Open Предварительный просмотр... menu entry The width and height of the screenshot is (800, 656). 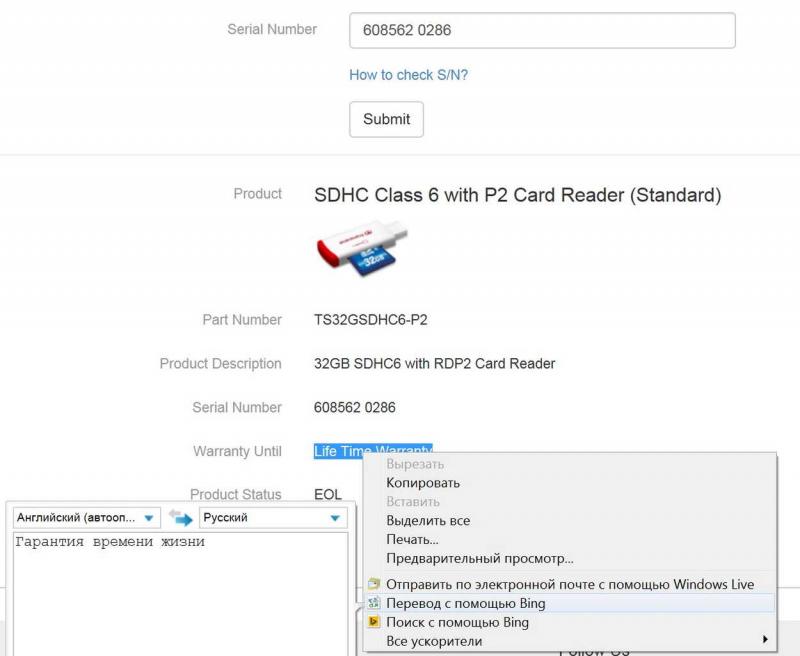(480, 558)
